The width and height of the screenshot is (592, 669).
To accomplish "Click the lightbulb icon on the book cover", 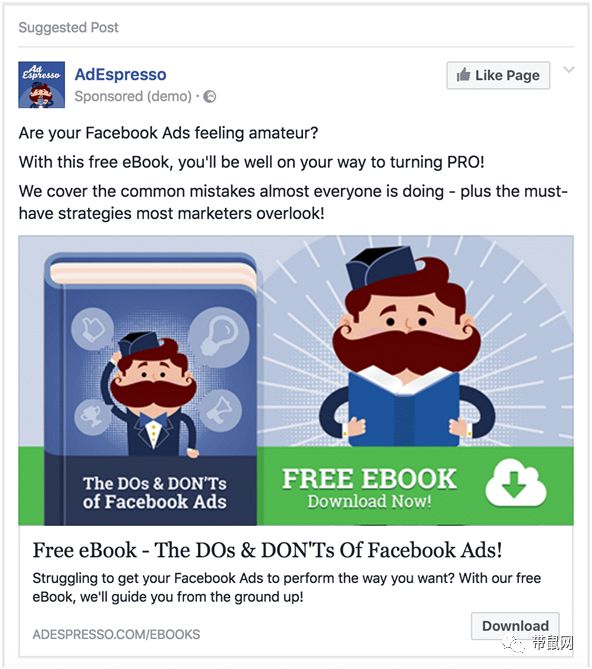I will (x=219, y=337).
